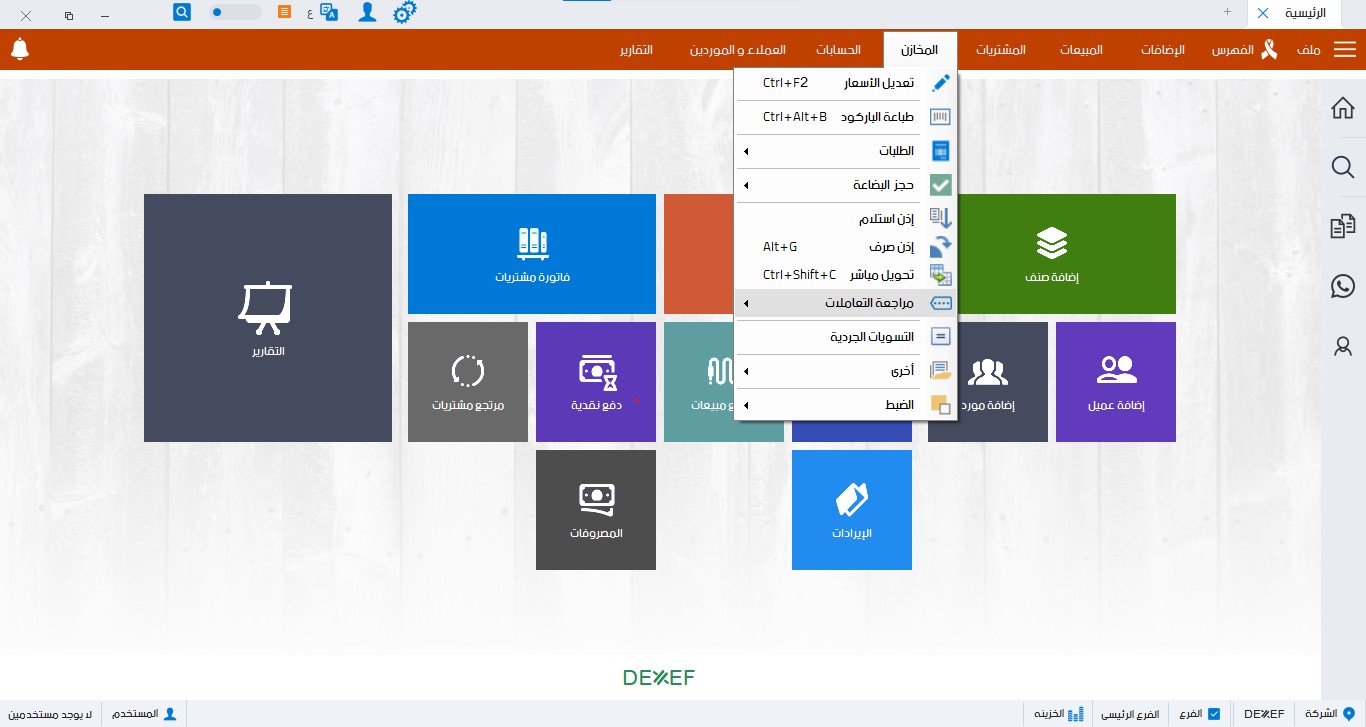Expand the حجز البضاعة submenu
The height and width of the screenshot is (727, 1366).
pos(845,185)
